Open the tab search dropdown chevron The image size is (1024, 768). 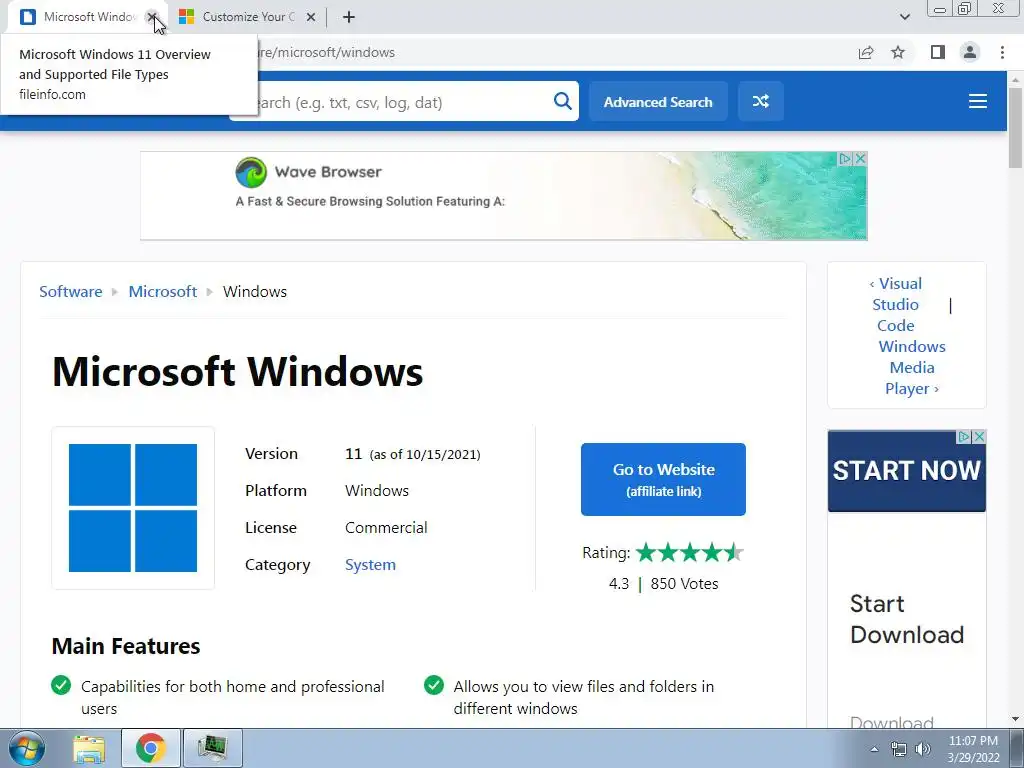click(x=904, y=17)
